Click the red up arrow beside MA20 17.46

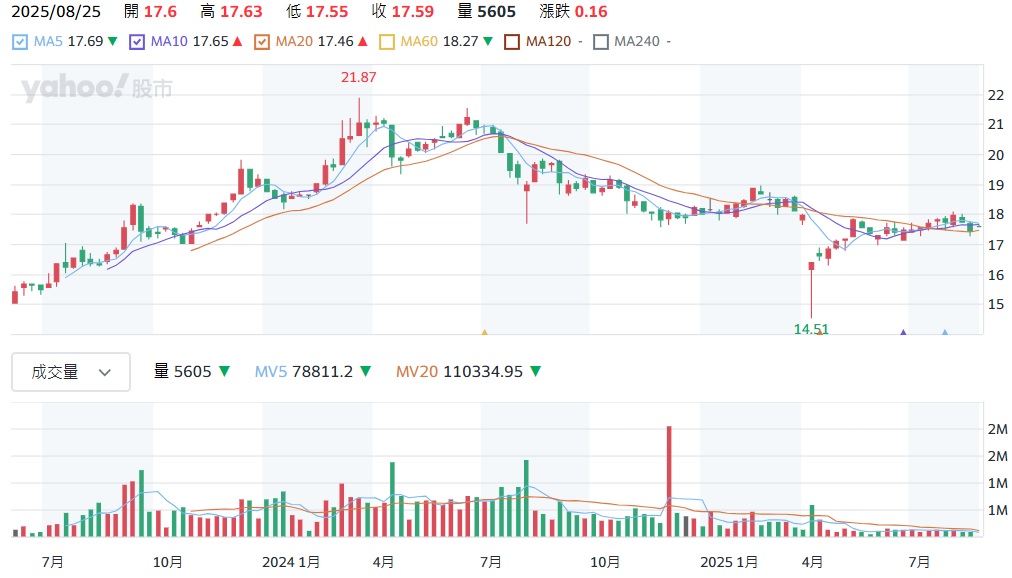pos(362,41)
